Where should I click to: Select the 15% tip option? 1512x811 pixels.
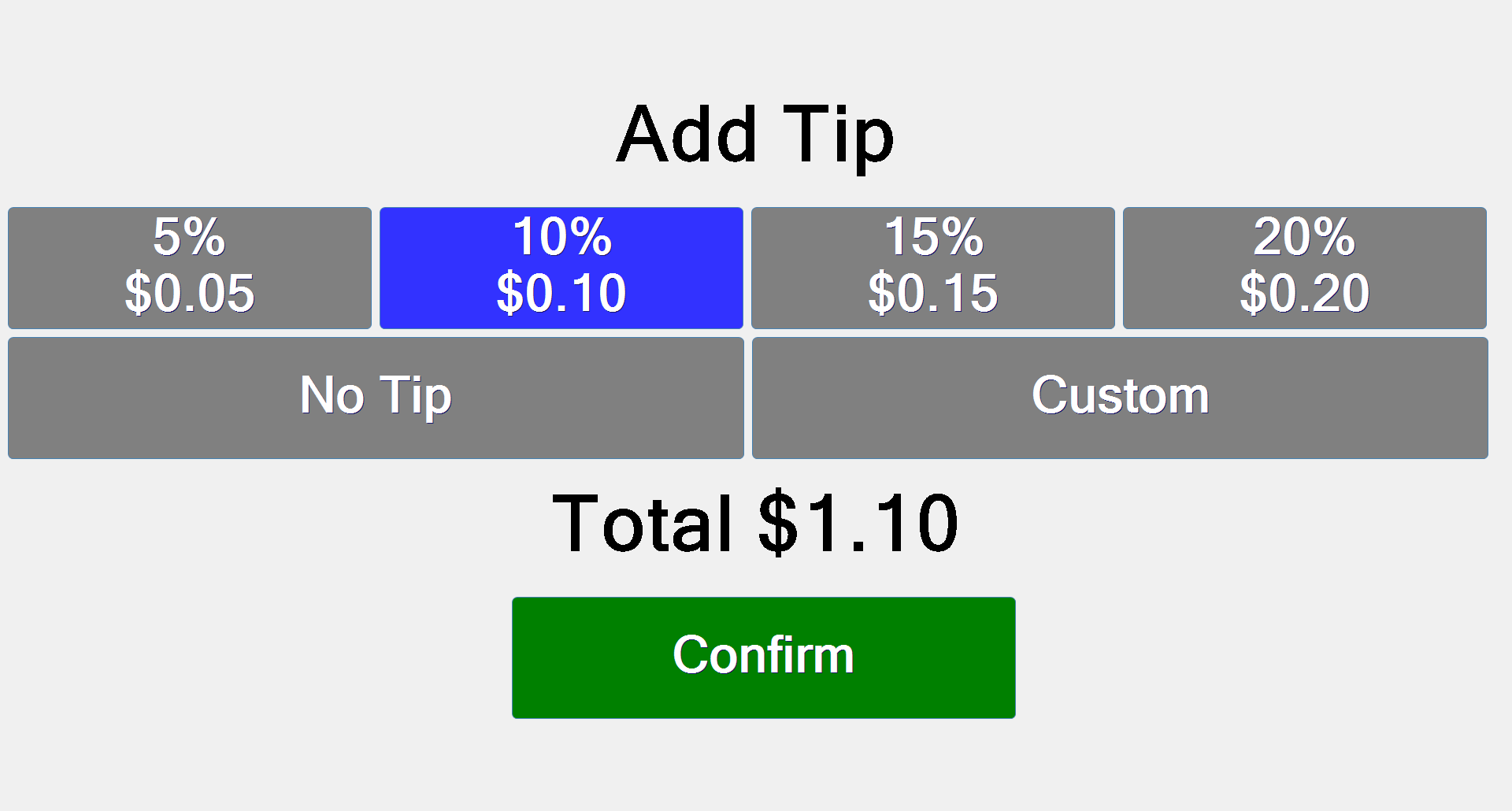pyautogui.click(x=932, y=268)
